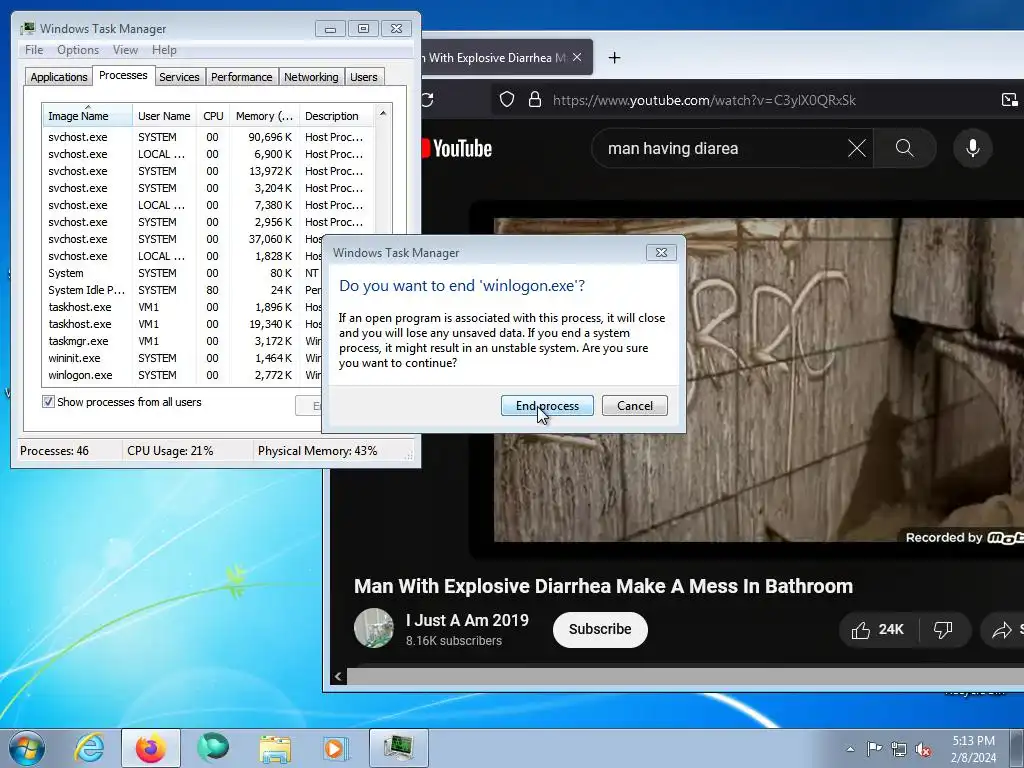Image resolution: width=1024 pixels, height=768 pixels.
Task: Switch to the Networking tab
Action: [311, 77]
